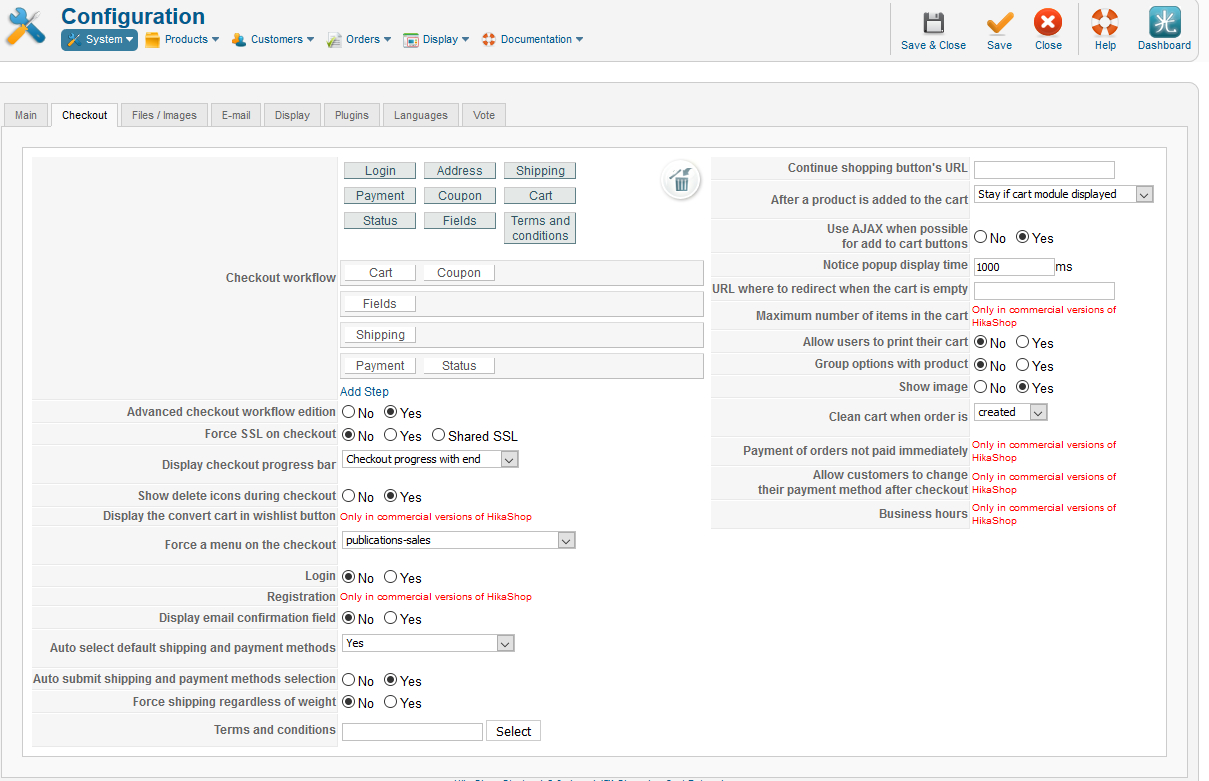Open Auto select default shipping and payment dropdown
Screen dimensions: 1209x781
[428, 643]
